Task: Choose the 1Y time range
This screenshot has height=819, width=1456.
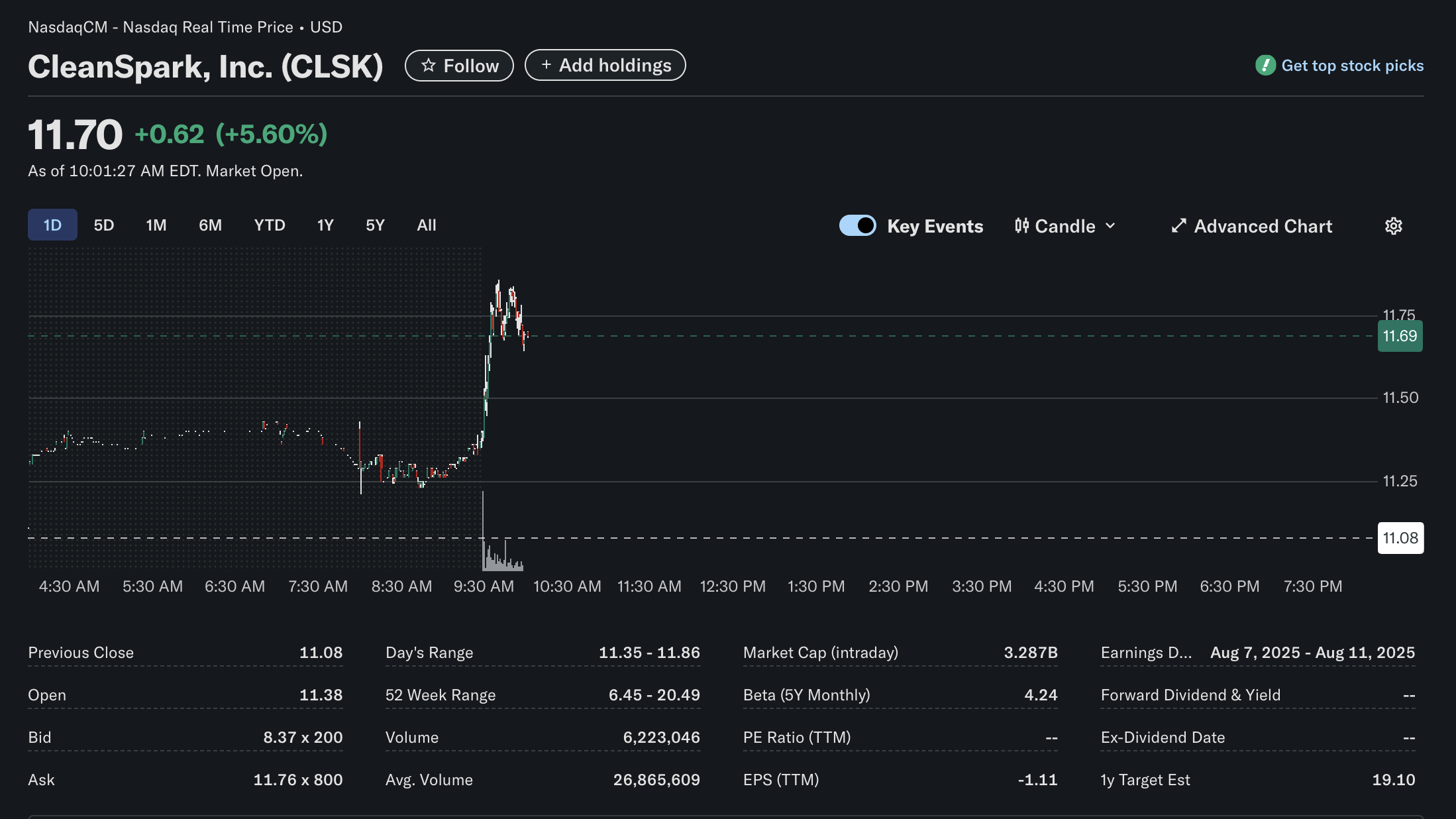Action: coord(325,225)
